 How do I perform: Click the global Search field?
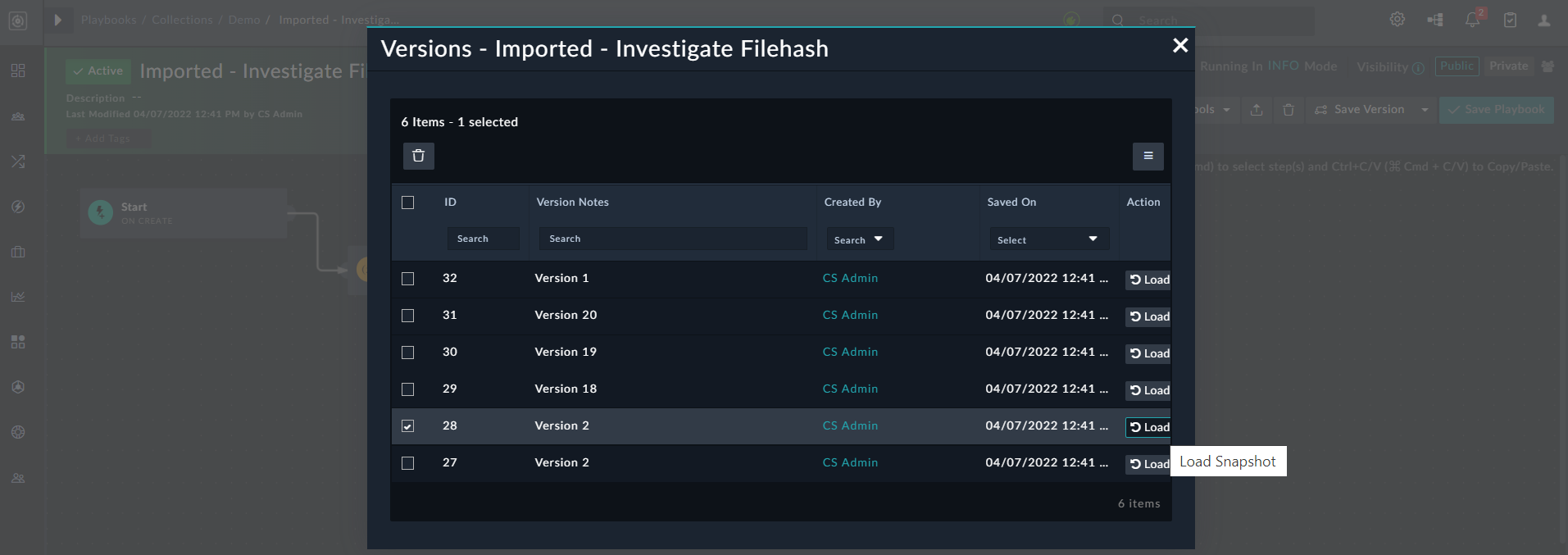pyautogui.click(x=1209, y=20)
